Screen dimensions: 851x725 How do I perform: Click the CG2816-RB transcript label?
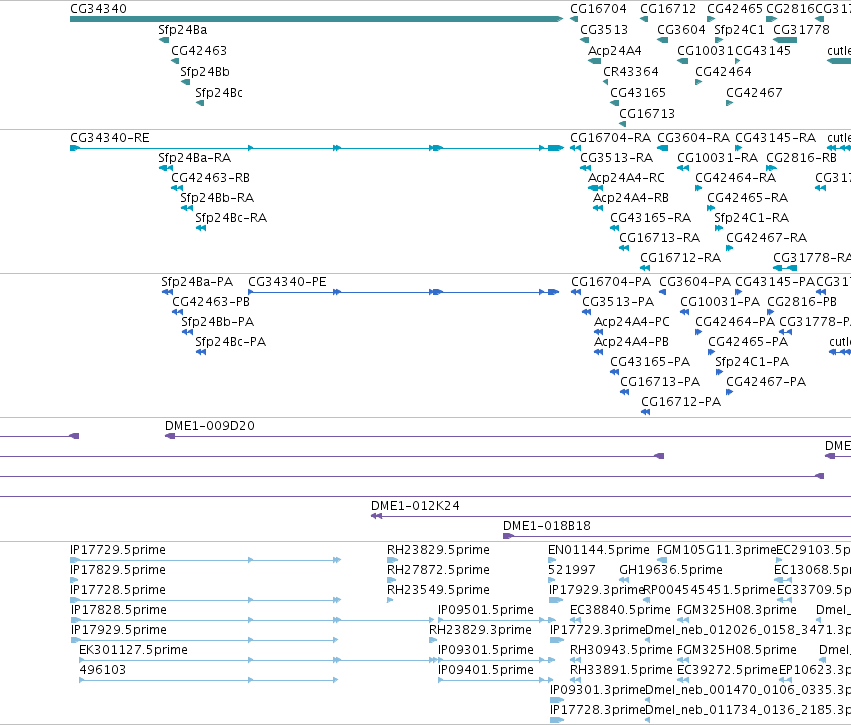(x=801, y=158)
